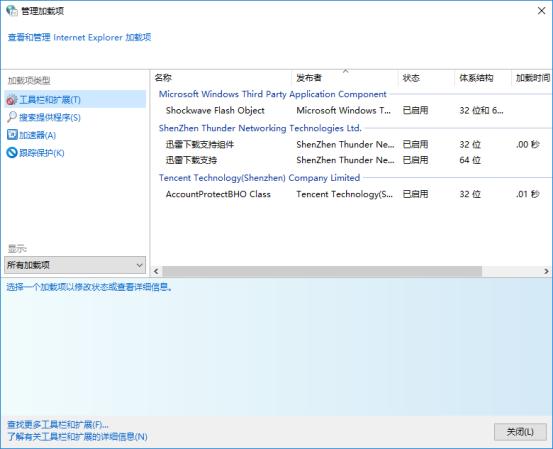Click publisher Microsoft Windows T... cell

point(344,110)
